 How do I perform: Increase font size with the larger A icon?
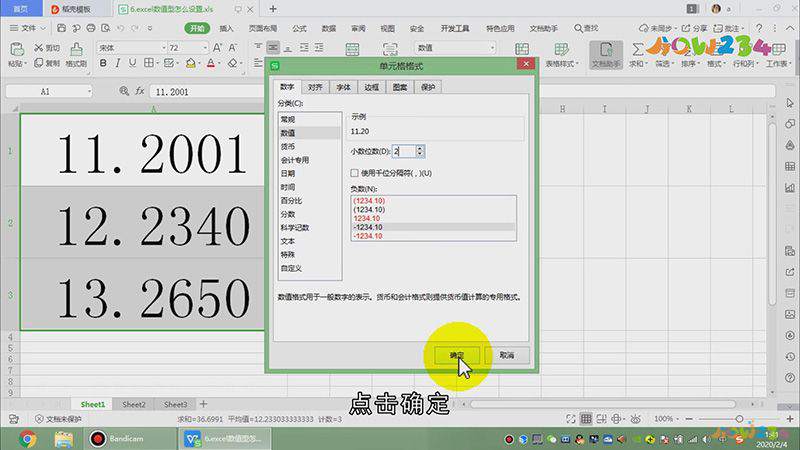(x=217, y=47)
